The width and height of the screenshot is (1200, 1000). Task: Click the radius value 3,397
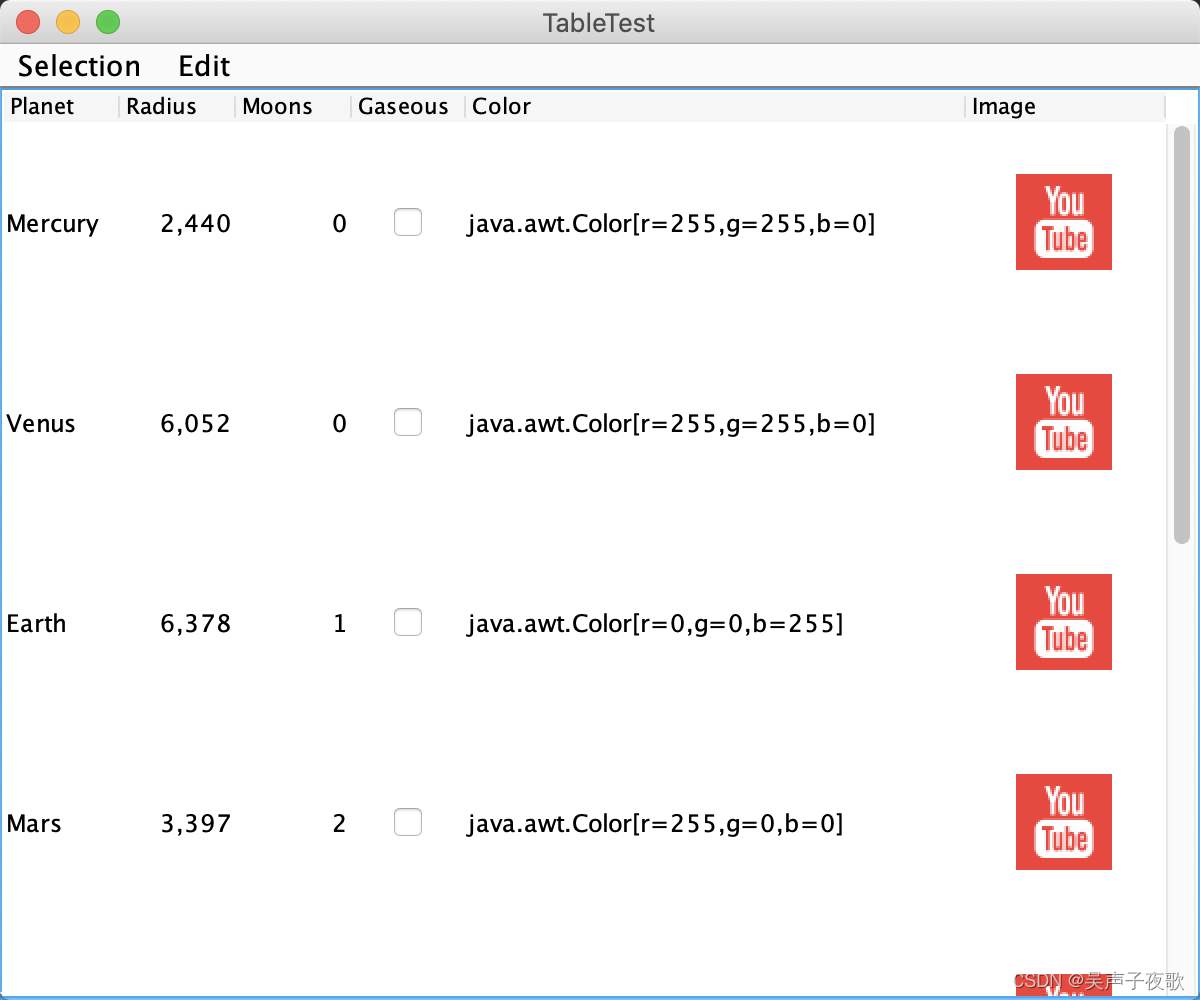click(x=196, y=823)
